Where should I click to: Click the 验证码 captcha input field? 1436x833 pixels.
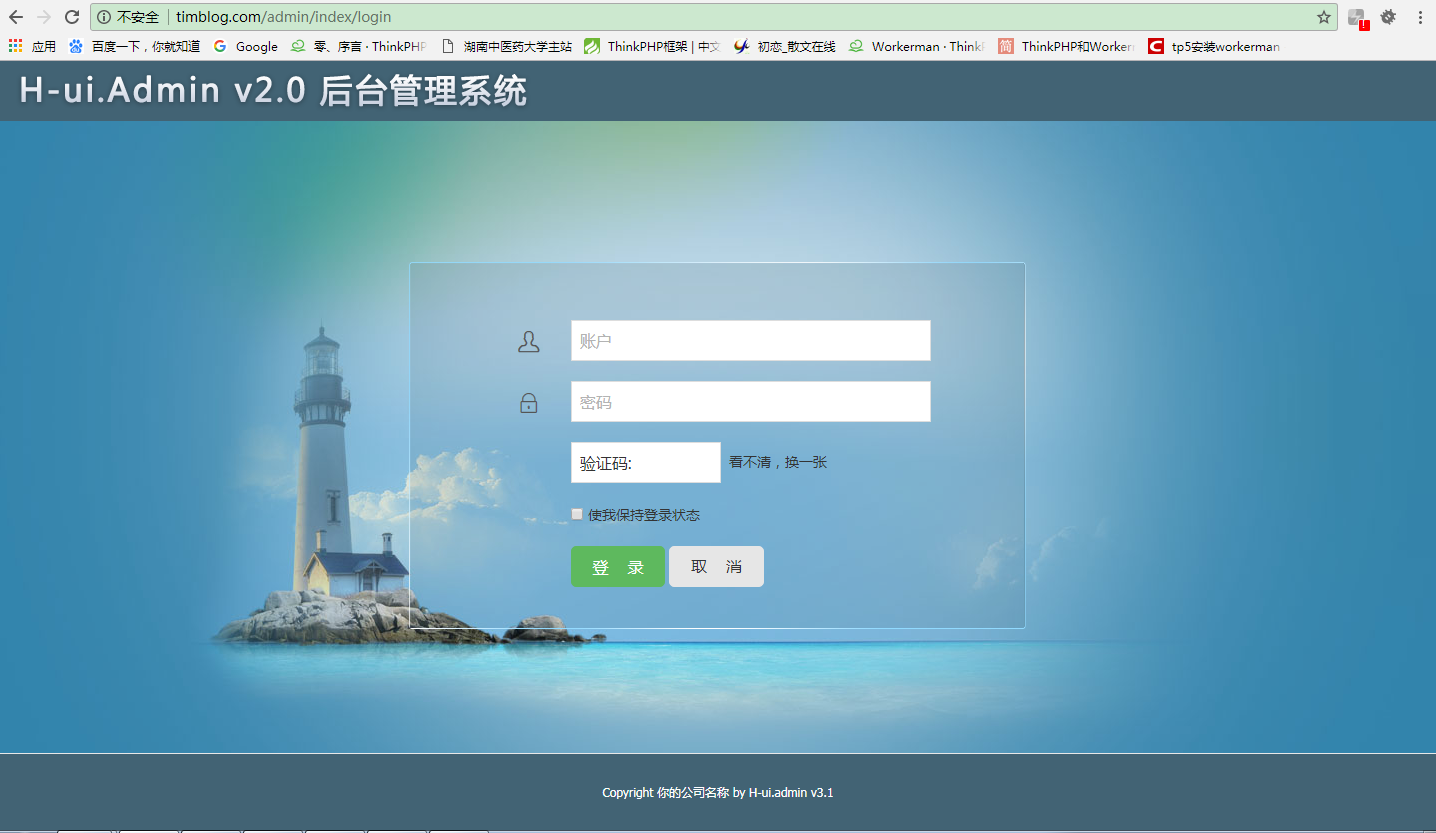coord(646,463)
